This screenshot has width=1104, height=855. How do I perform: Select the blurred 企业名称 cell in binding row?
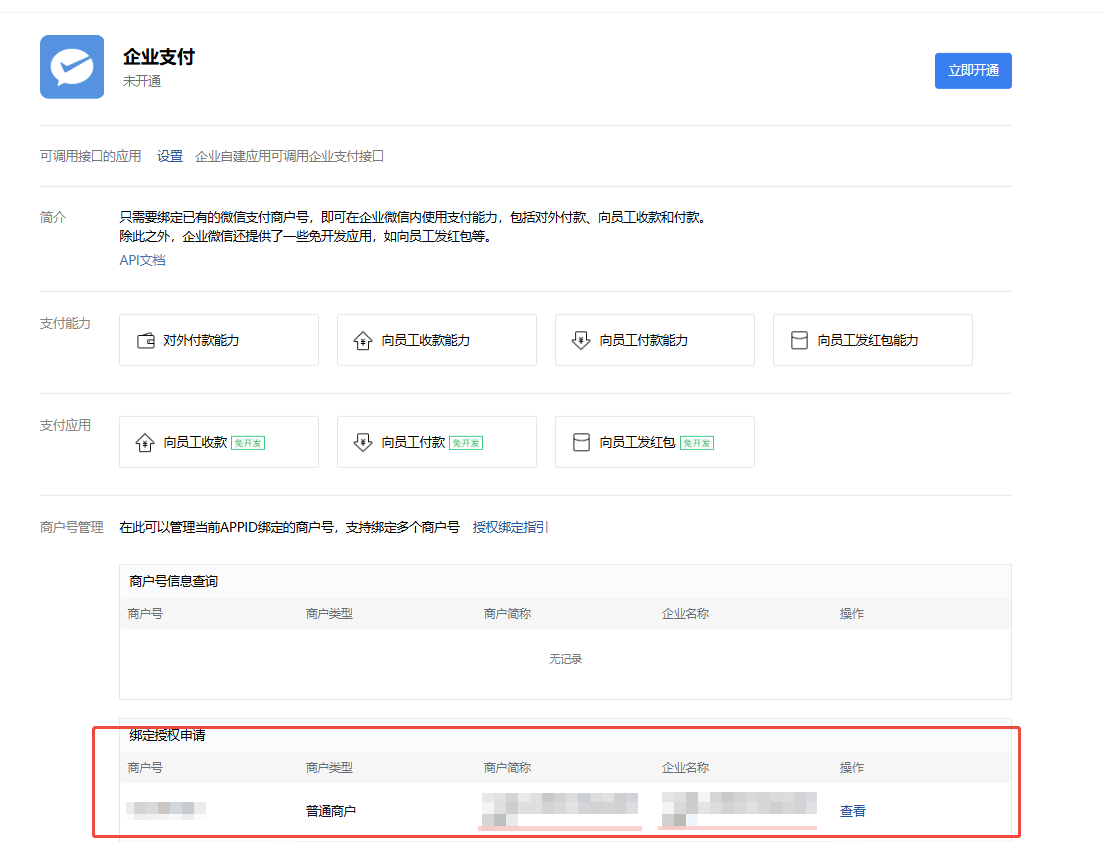(x=738, y=808)
